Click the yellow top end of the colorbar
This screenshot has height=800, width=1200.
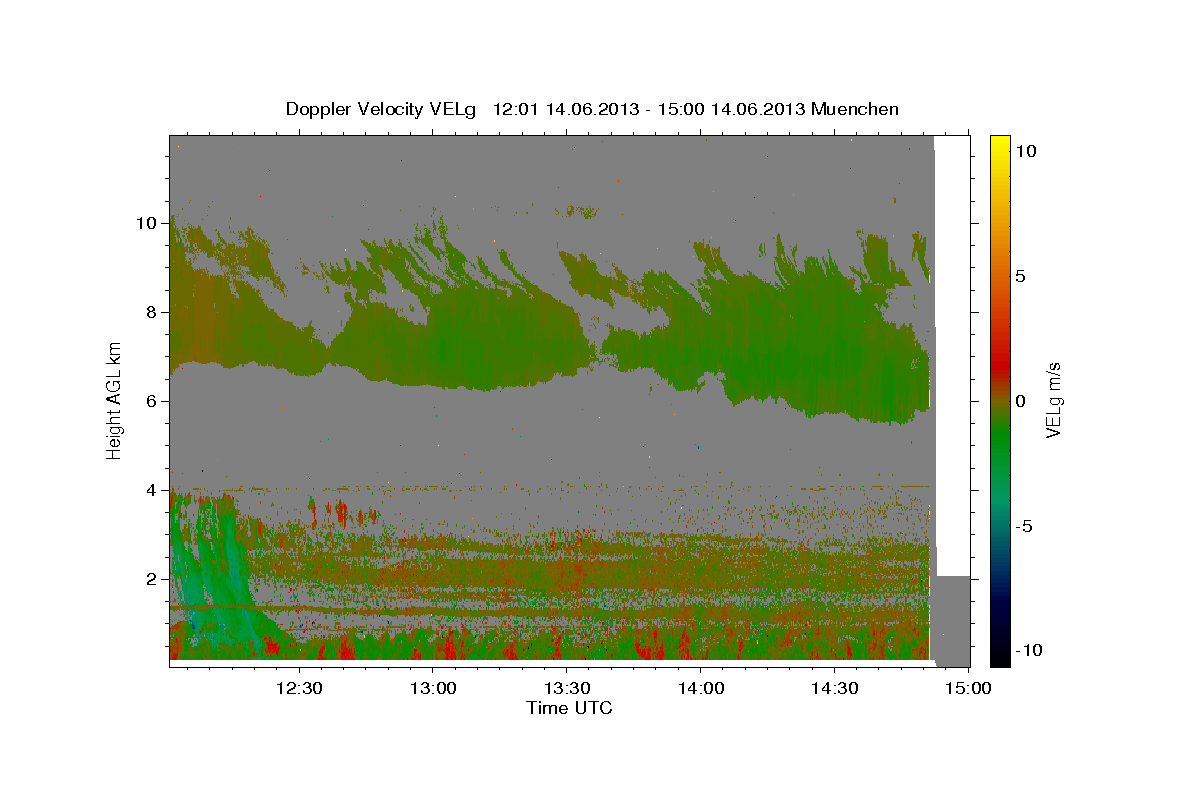click(999, 142)
